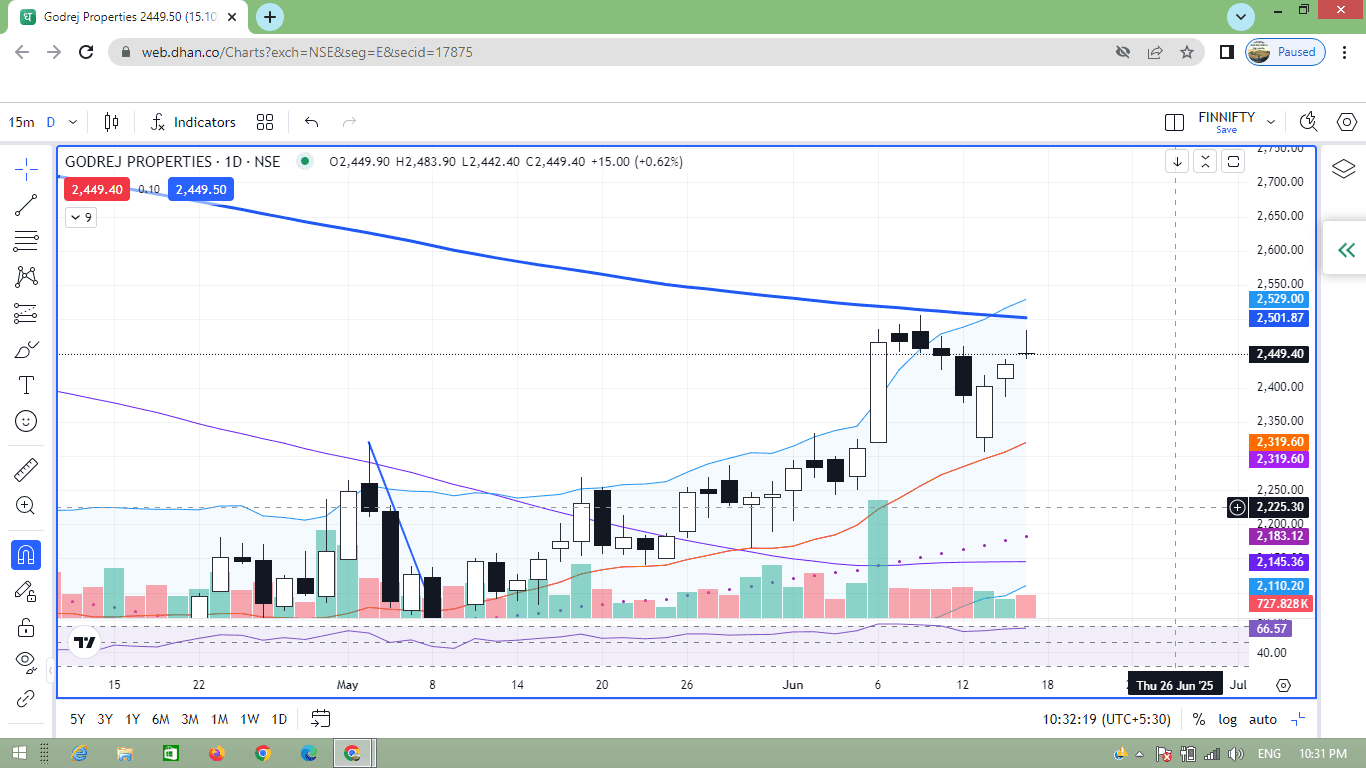Toggle percentage price scale
The width and height of the screenshot is (1366, 768).
(1198, 719)
